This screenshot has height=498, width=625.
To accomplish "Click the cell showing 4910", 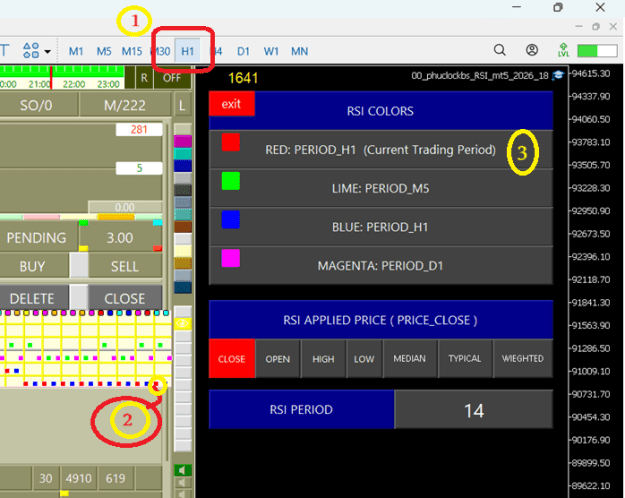I will 79,478.
